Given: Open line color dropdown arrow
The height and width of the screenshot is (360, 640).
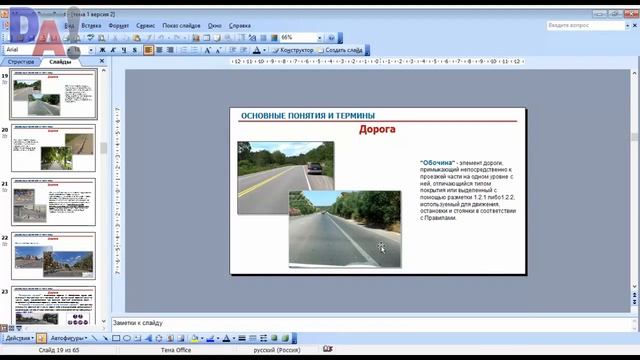Looking at the screenshot, I should 218,338.
